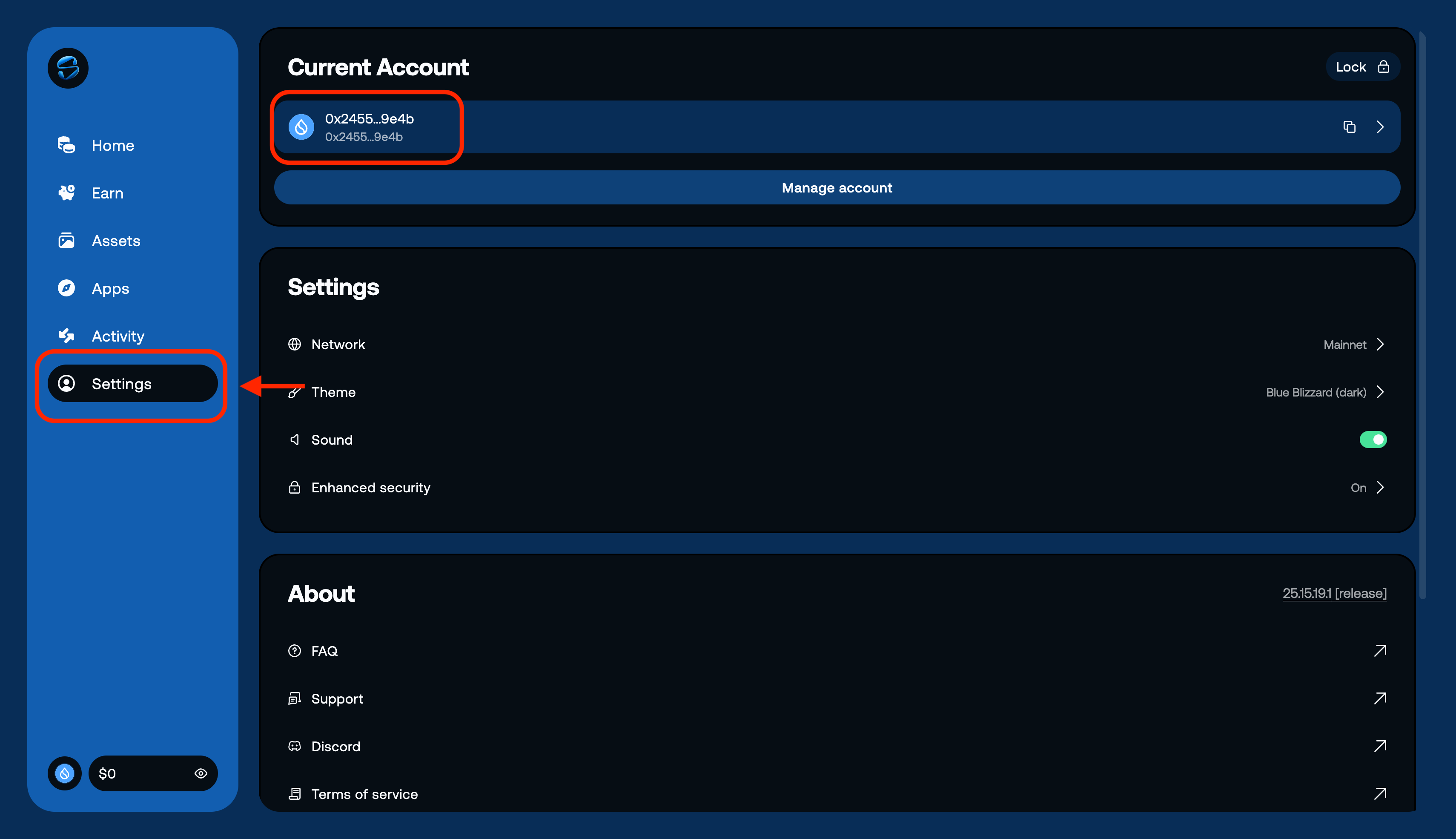Select the Earn piggy bank icon
Screen dimensions: 1456x839
66,193
